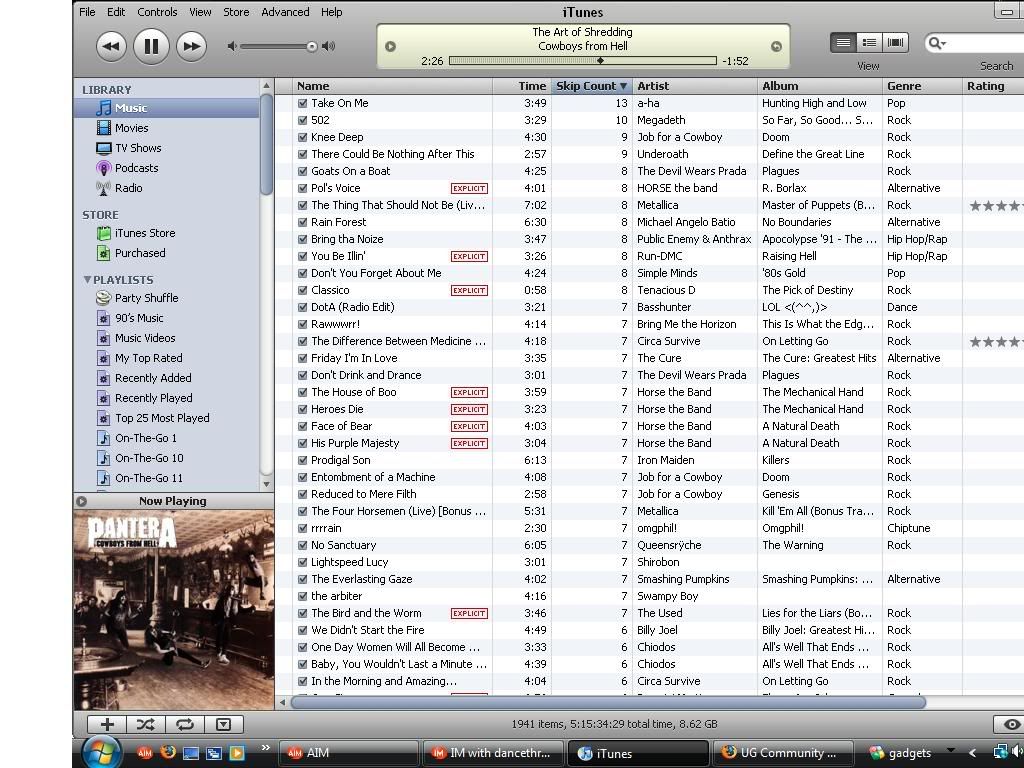Open the File menu

88,12
